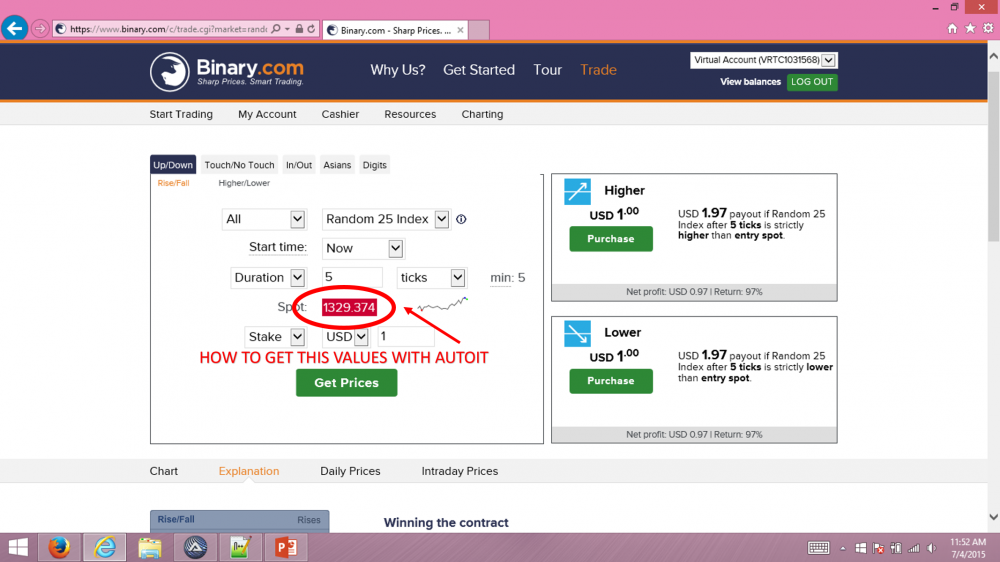
Task: Select the Digits tab
Action: 374,165
